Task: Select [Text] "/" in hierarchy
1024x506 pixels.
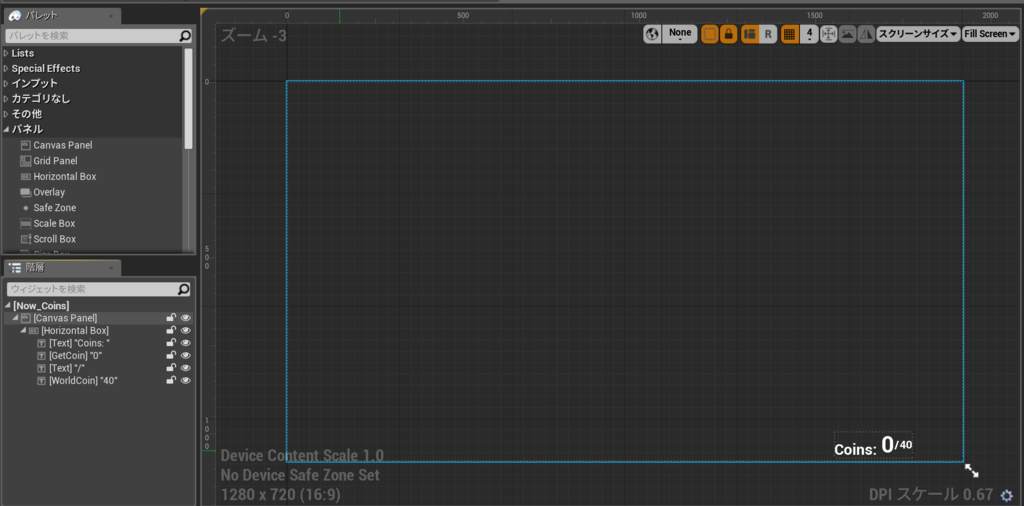Action: [67, 368]
